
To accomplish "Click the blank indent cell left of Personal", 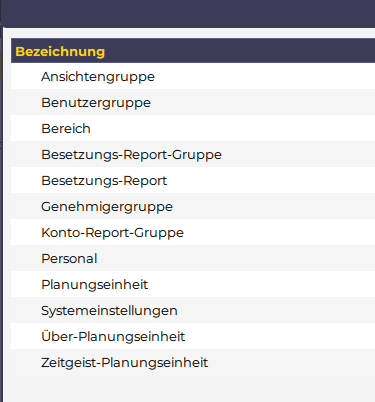I will pyautogui.click(x=26, y=259).
